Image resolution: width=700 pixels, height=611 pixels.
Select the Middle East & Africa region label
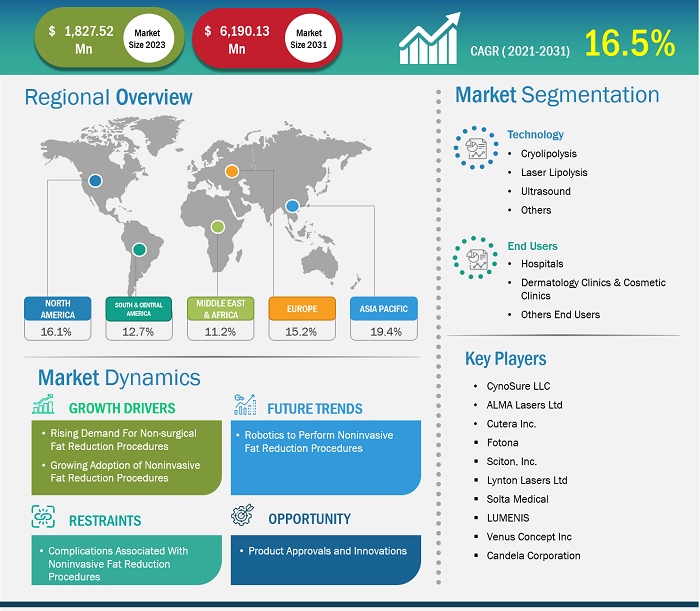coord(221,309)
